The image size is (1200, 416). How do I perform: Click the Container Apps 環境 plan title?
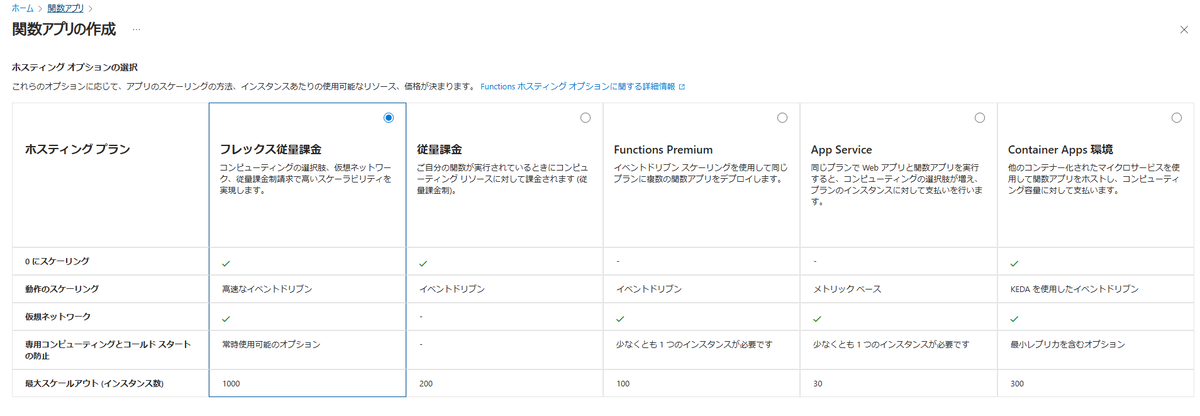[x=1062, y=149]
